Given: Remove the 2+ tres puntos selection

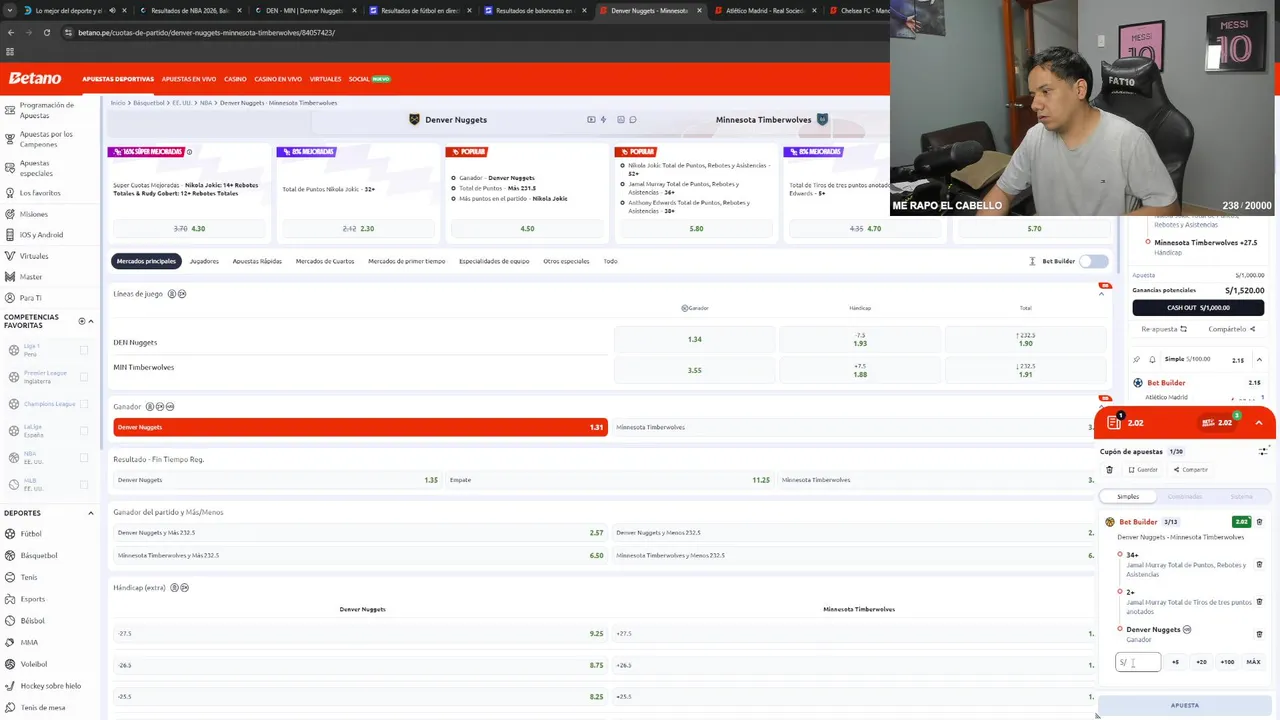Looking at the screenshot, I should coord(1259,602).
